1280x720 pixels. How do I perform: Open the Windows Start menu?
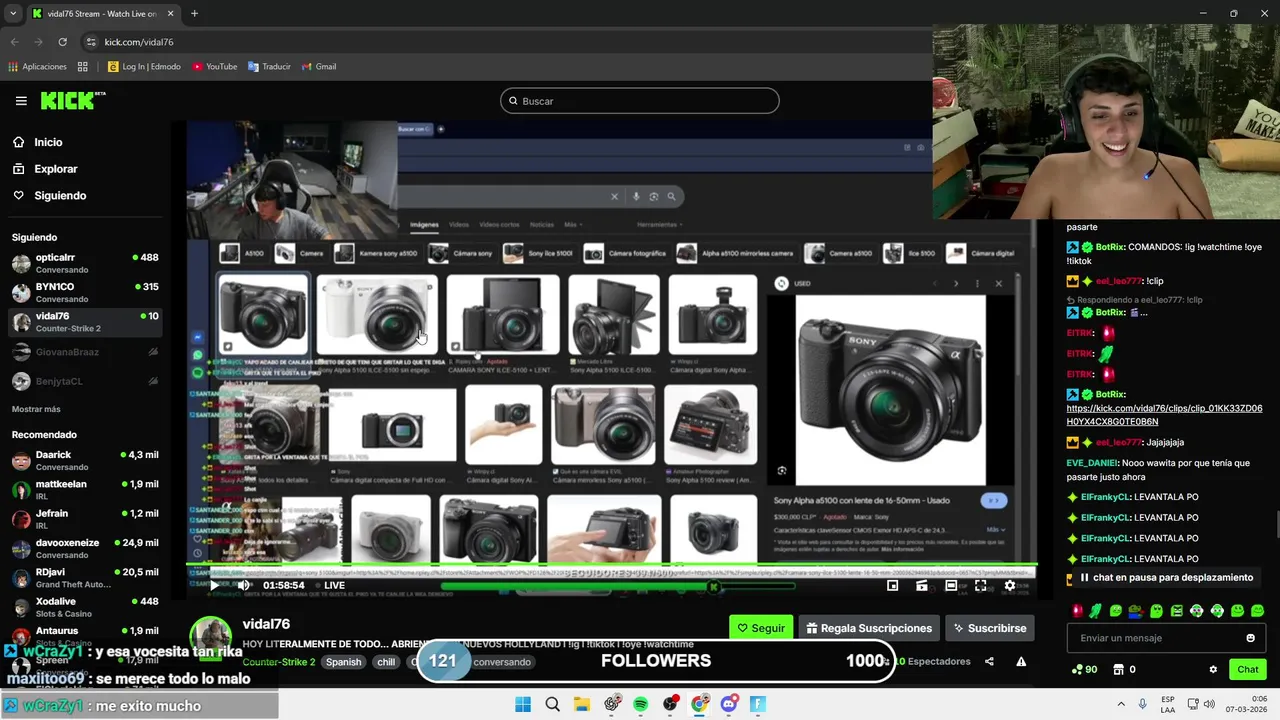[523, 704]
